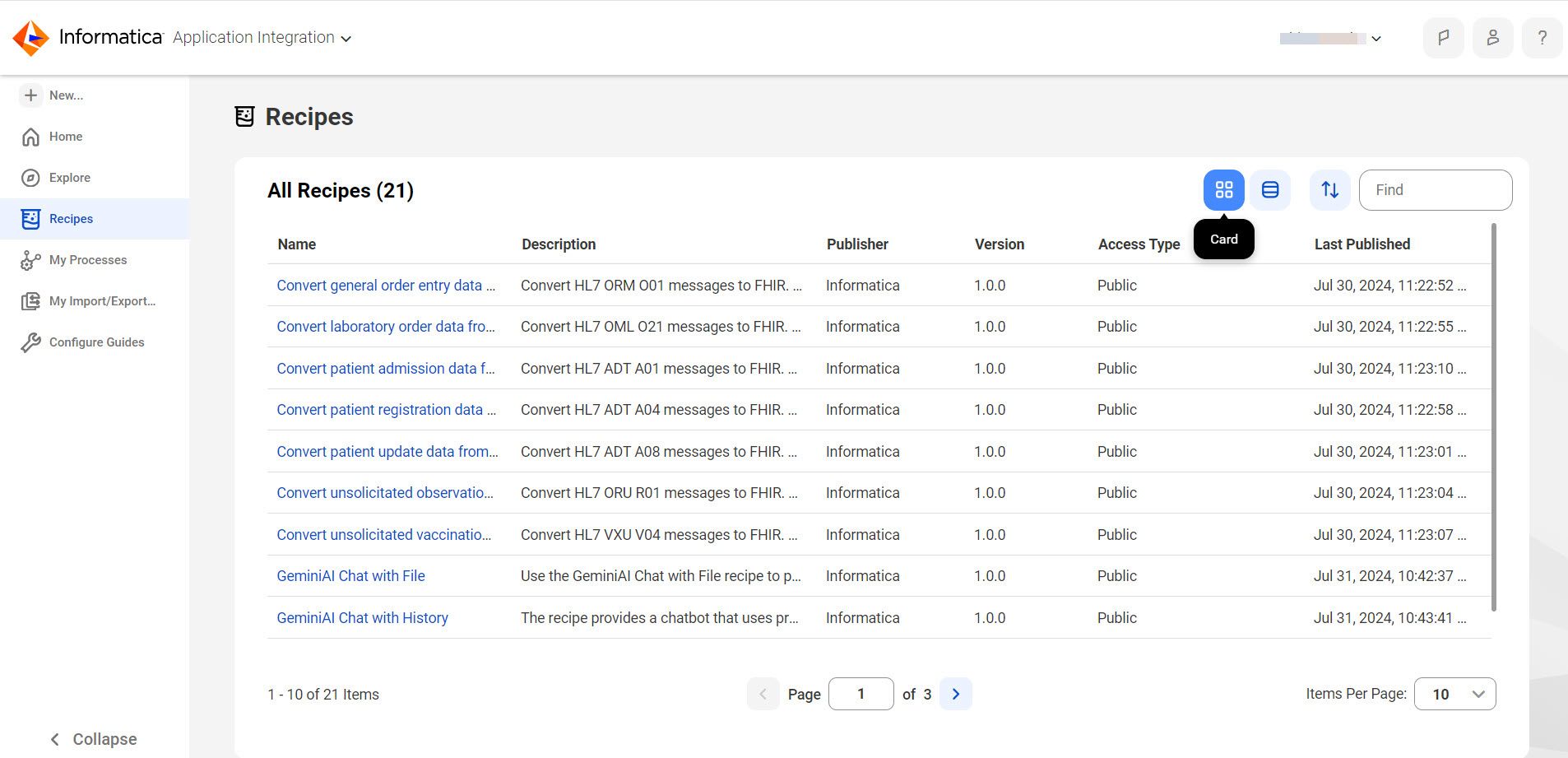Sort by Name column header
Image resolution: width=1568 pixels, height=758 pixels.
297,244
